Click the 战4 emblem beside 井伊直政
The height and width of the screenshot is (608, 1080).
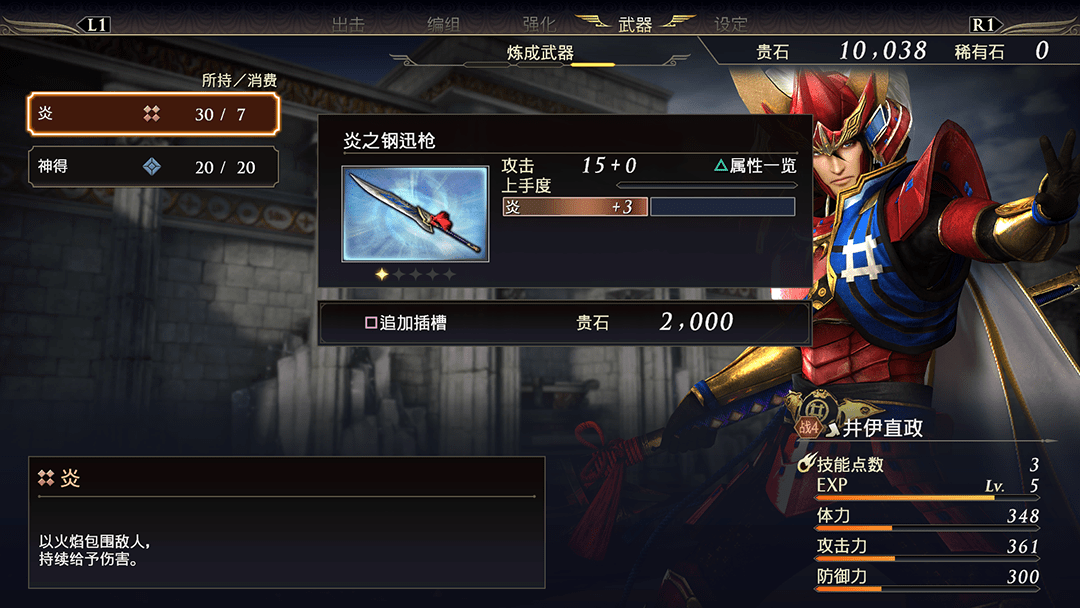click(809, 428)
